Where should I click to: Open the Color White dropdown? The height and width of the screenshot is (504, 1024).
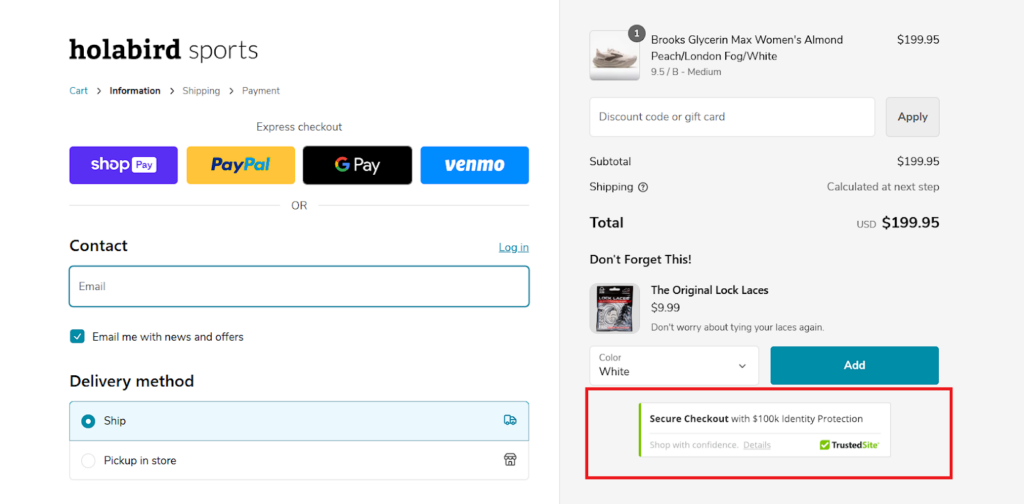coord(674,366)
